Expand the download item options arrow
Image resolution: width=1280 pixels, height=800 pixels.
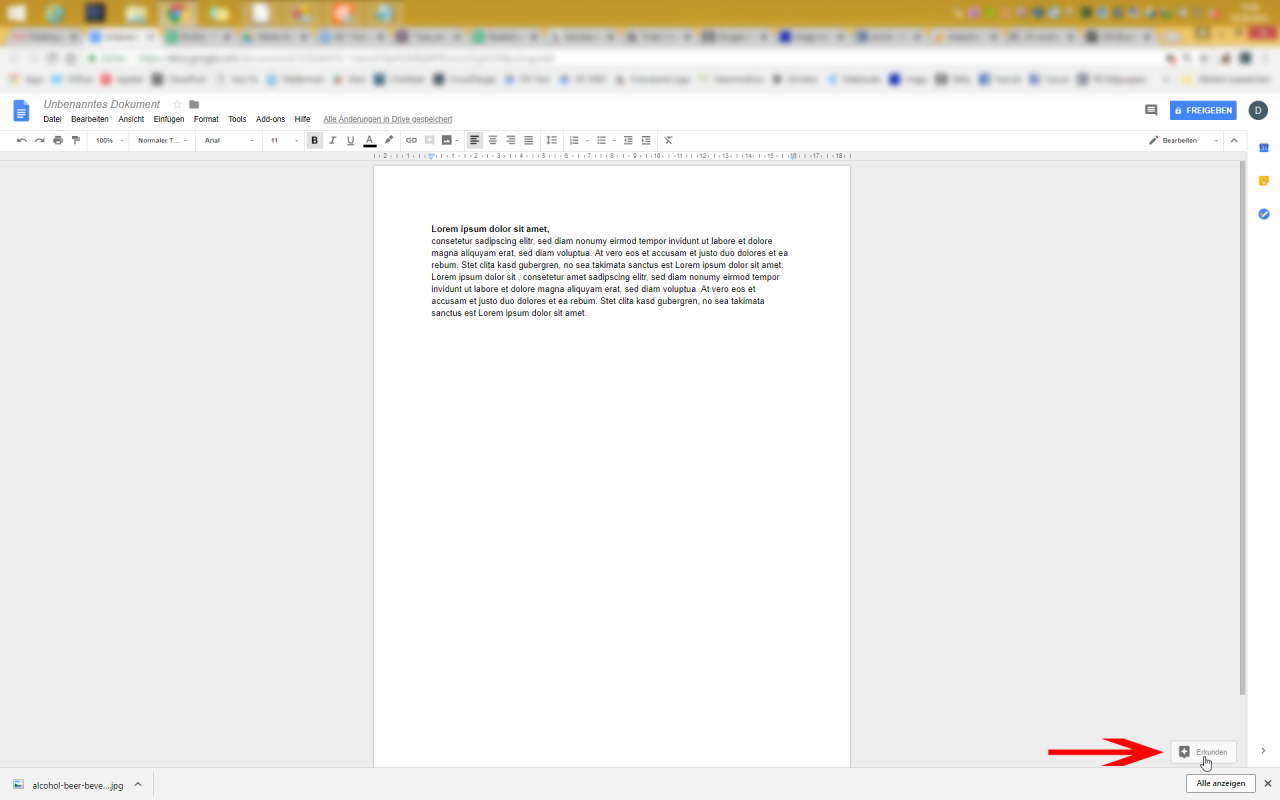point(138,785)
